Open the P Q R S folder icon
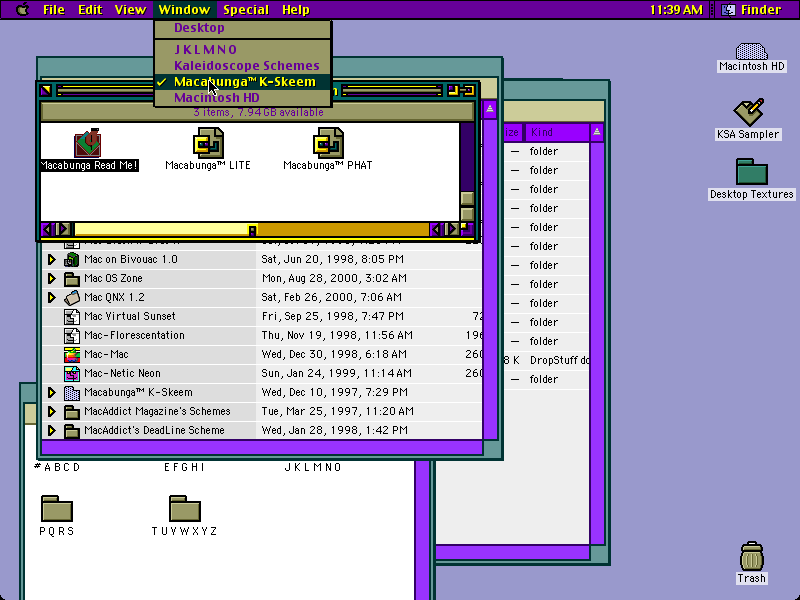The image size is (800, 600). pyautogui.click(x=57, y=508)
